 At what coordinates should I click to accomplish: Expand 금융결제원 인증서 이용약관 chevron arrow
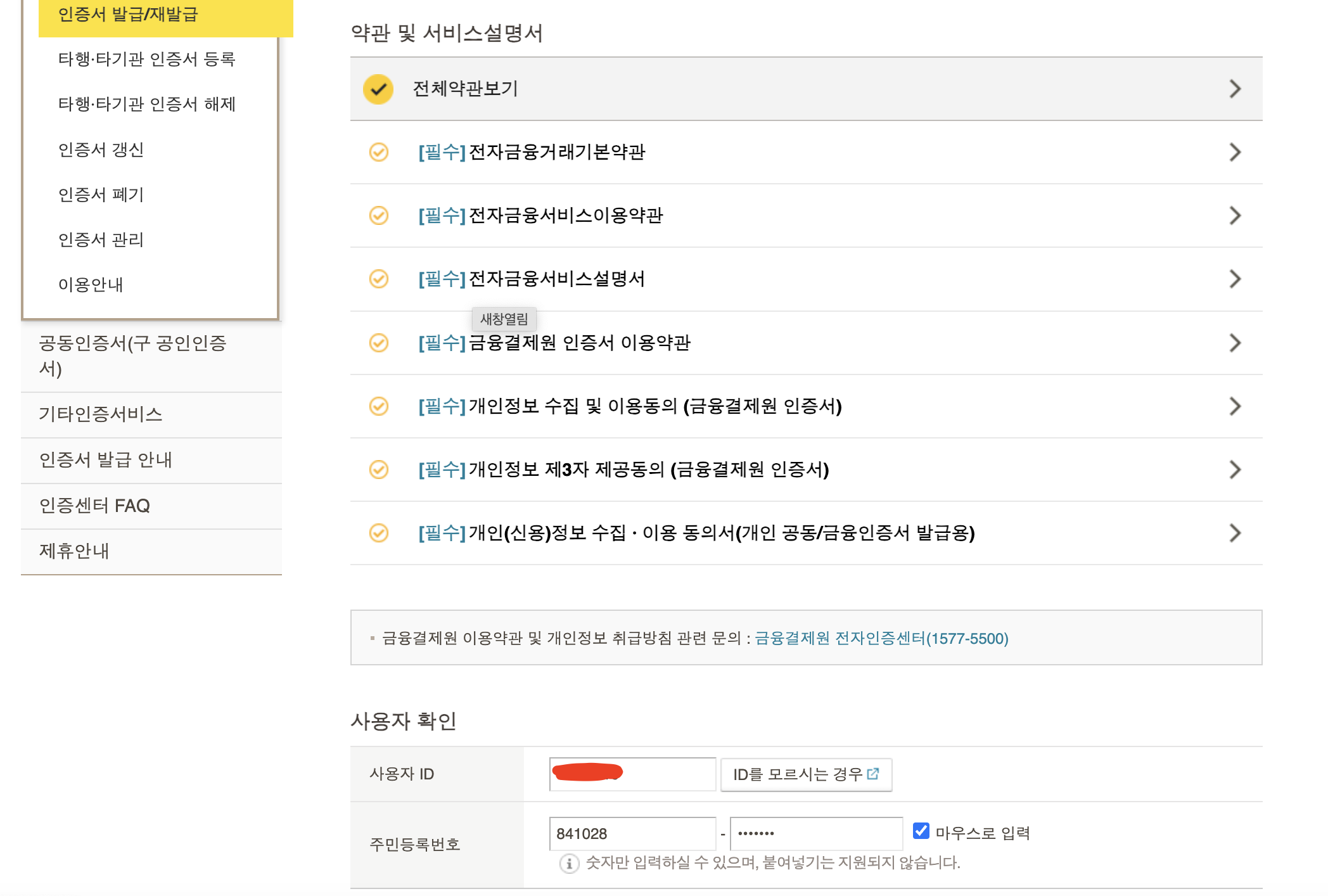[1234, 343]
